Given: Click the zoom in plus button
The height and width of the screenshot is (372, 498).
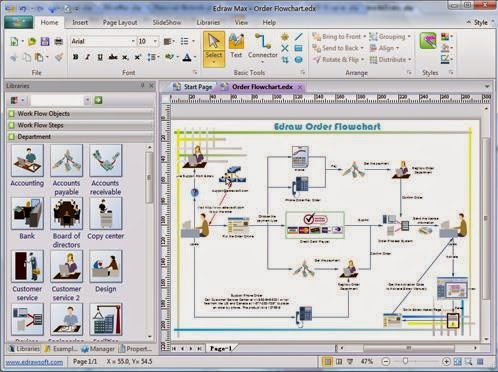Looking at the screenshot, I should [446, 361].
